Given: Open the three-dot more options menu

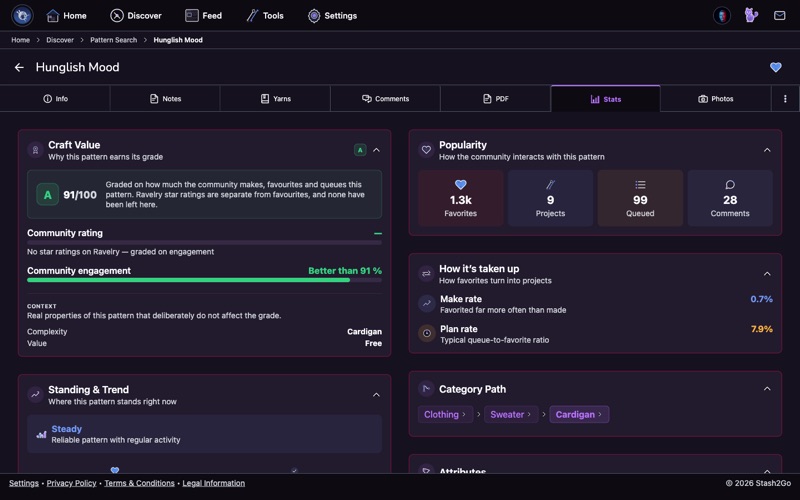Looking at the screenshot, I should coord(785,99).
